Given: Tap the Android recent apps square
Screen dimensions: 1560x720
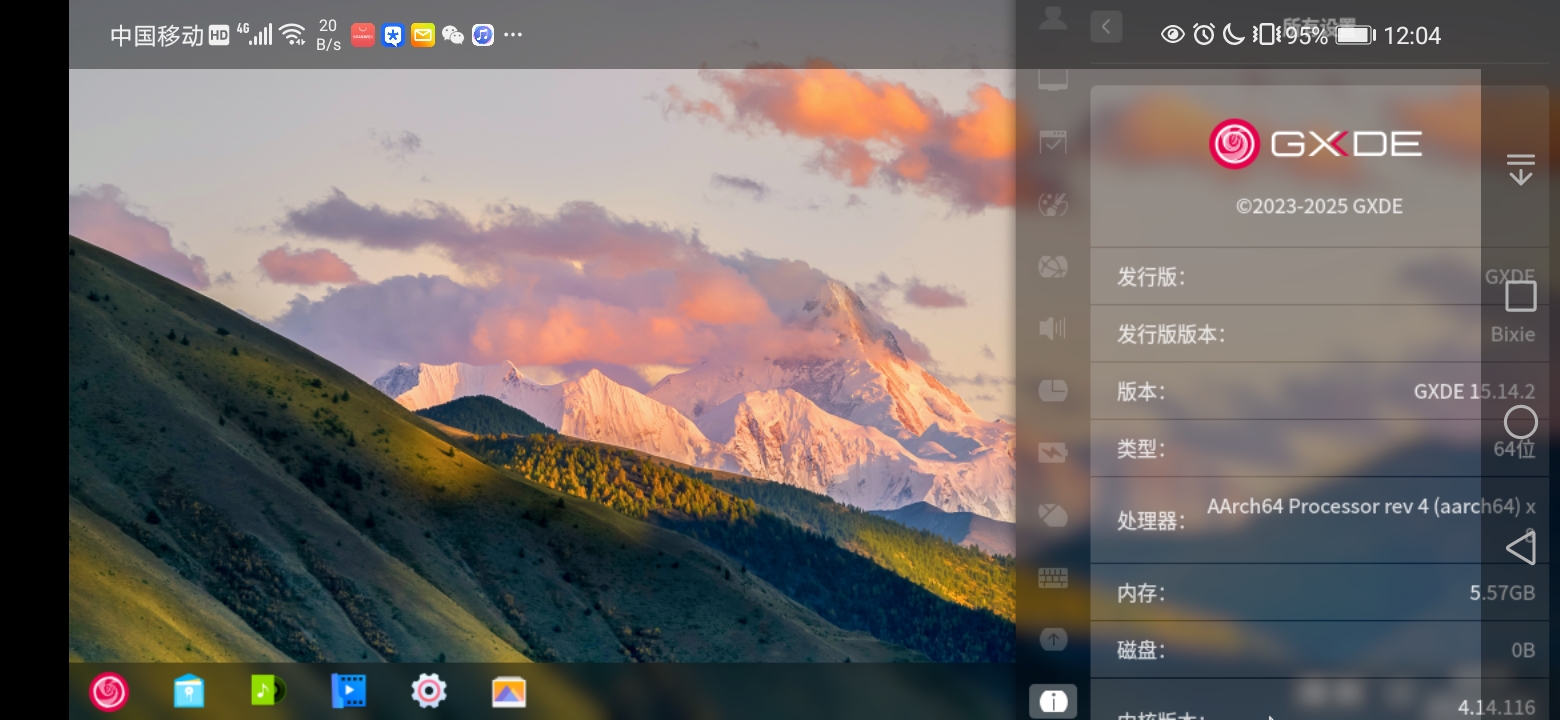Looking at the screenshot, I should click(1520, 296).
